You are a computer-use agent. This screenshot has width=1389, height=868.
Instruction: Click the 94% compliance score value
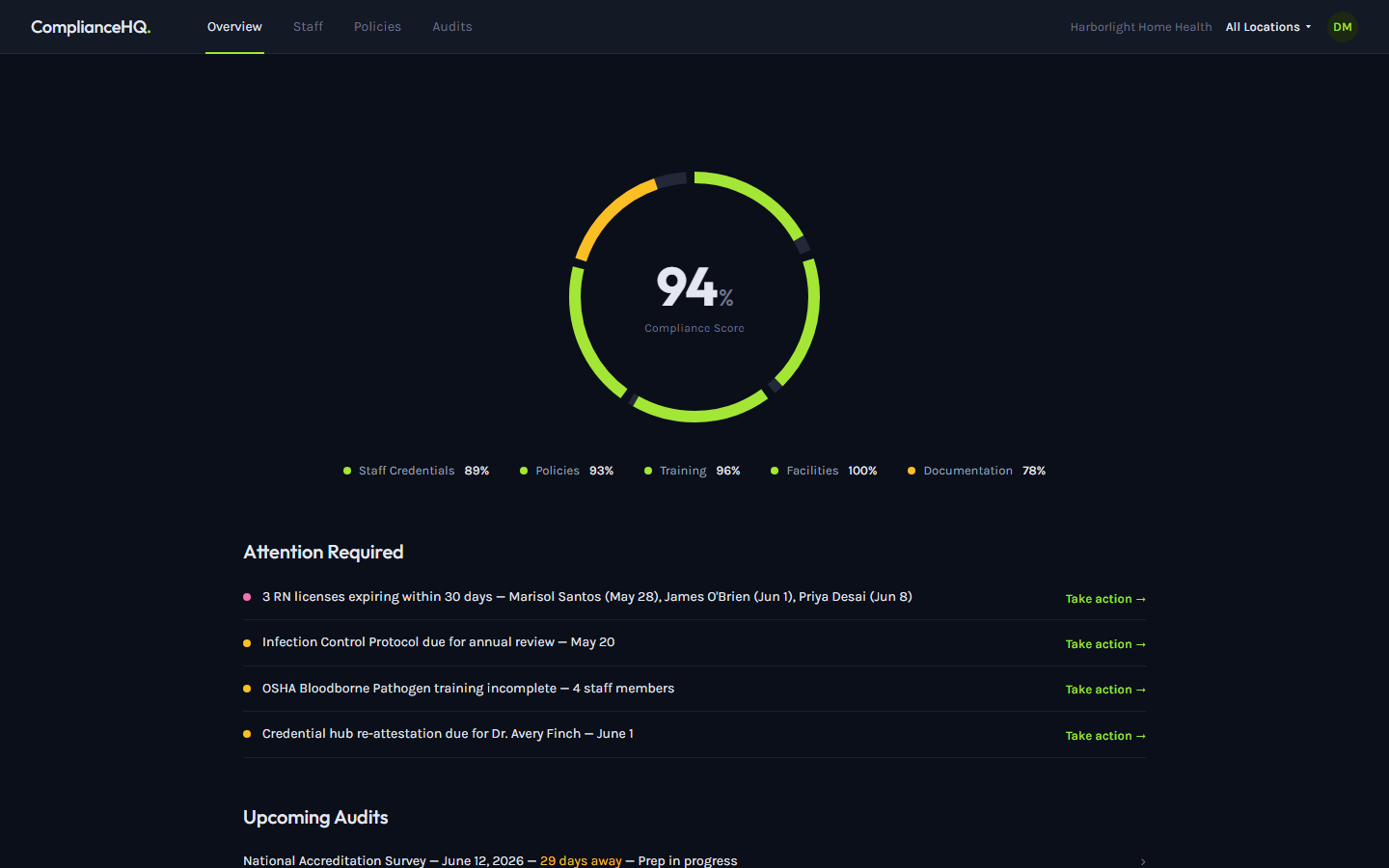point(694,286)
